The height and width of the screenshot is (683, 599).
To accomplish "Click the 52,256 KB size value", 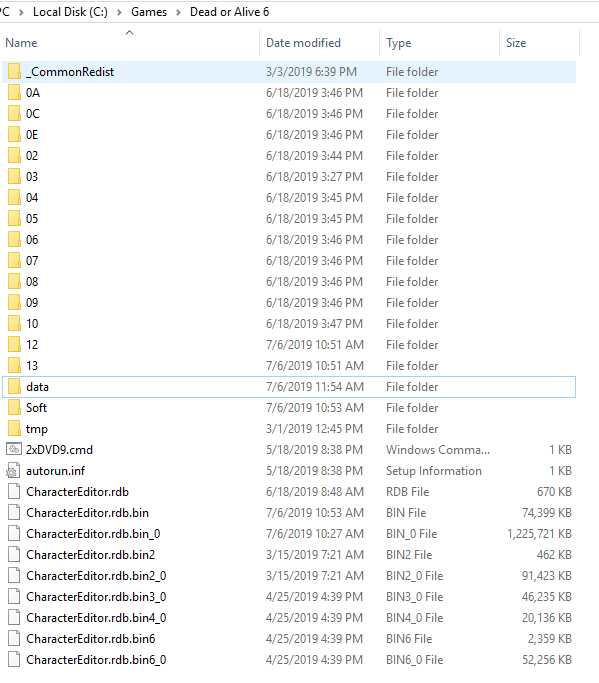I will [547, 659].
